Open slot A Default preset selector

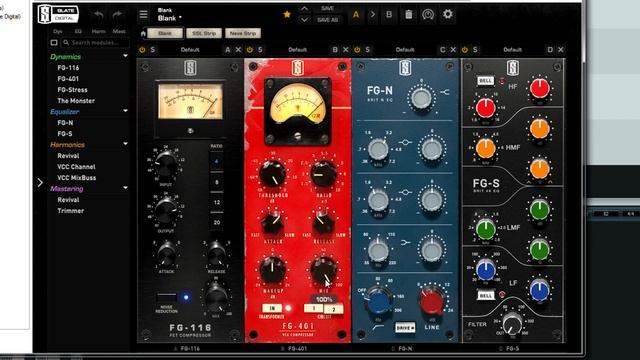[190, 50]
